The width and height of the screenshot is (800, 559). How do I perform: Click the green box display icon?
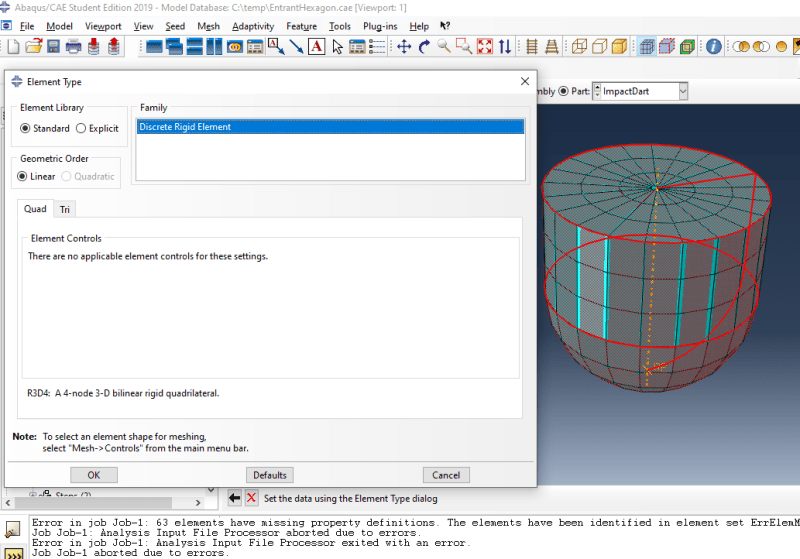tap(687, 47)
